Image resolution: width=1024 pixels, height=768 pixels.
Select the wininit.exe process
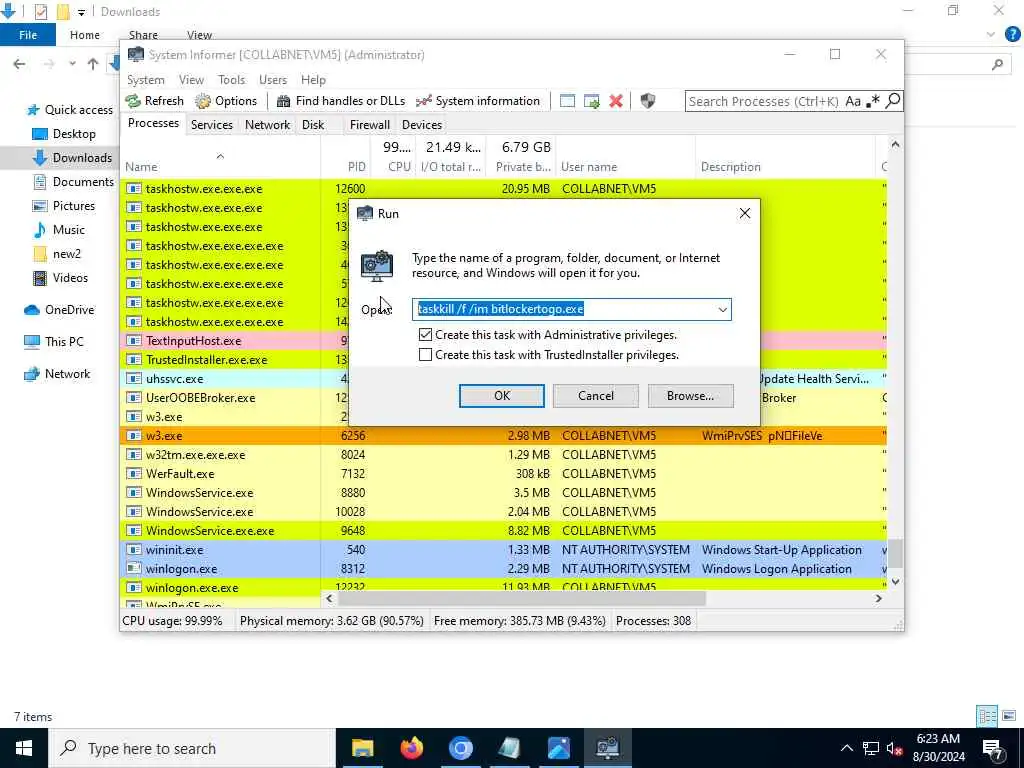click(504, 550)
